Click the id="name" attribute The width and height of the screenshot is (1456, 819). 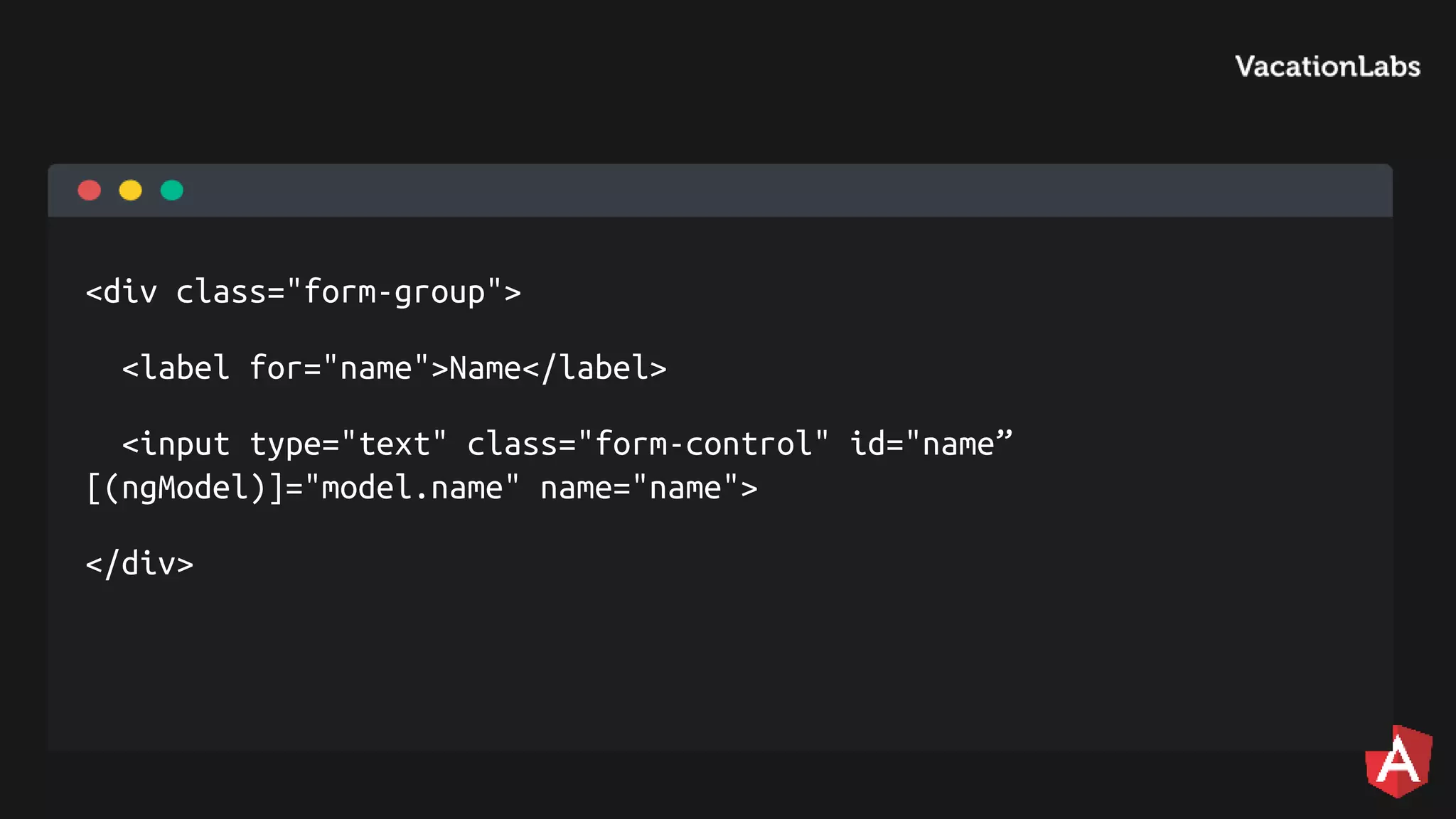931,444
